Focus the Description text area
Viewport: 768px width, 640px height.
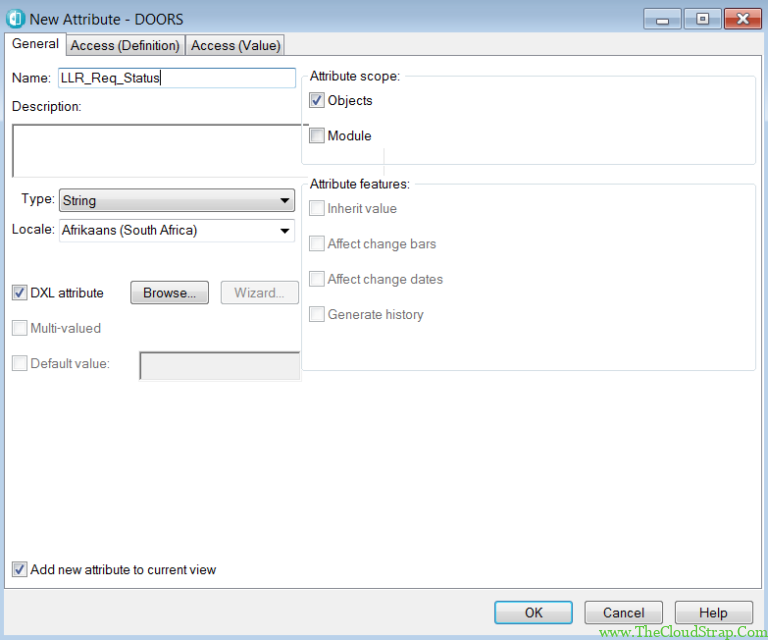click(155, 150)
